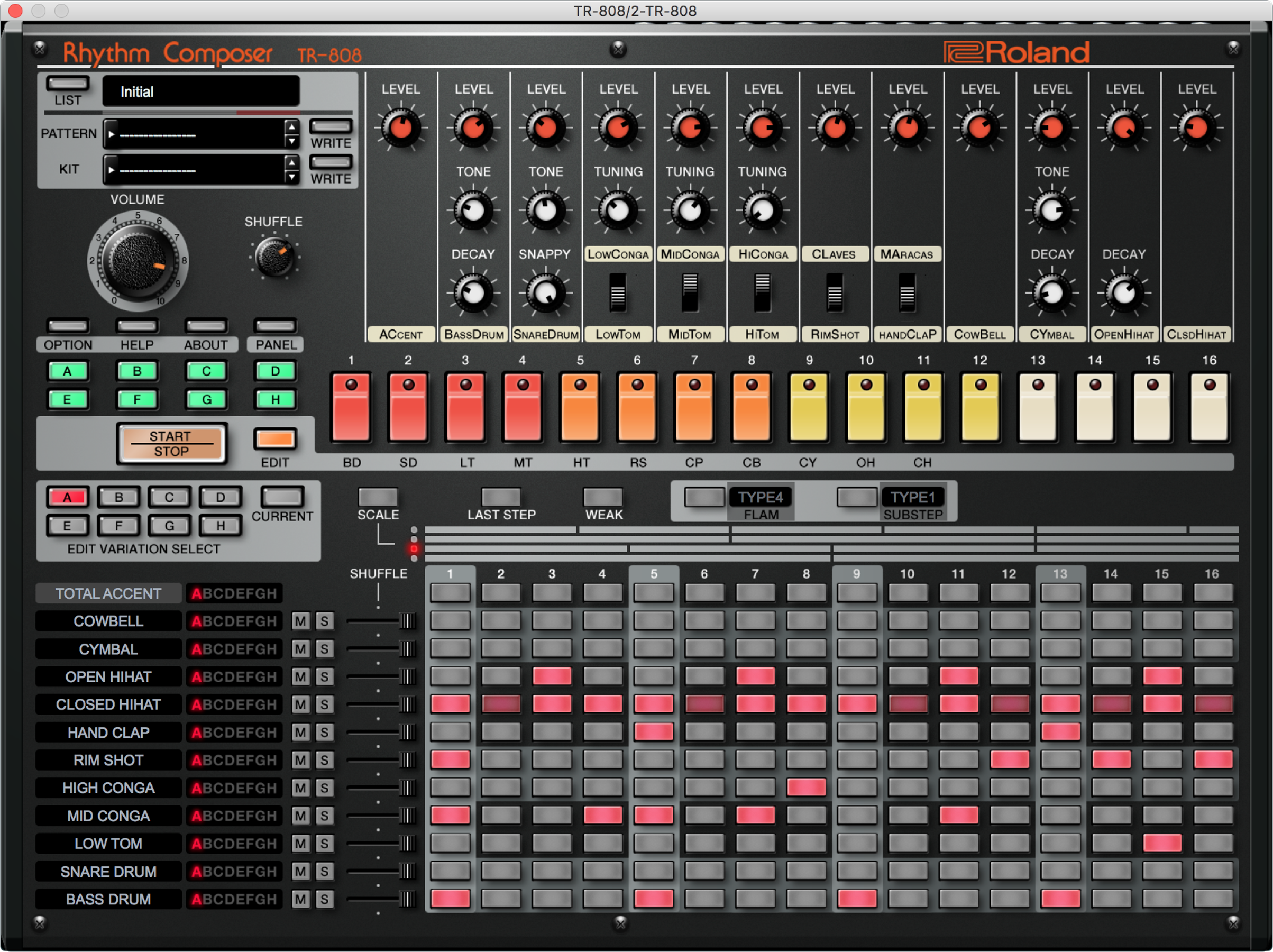This screenshot has width=1273, height=952.
Task: Click the Bass Drum LEVEL knob
Action: (473, 127)
